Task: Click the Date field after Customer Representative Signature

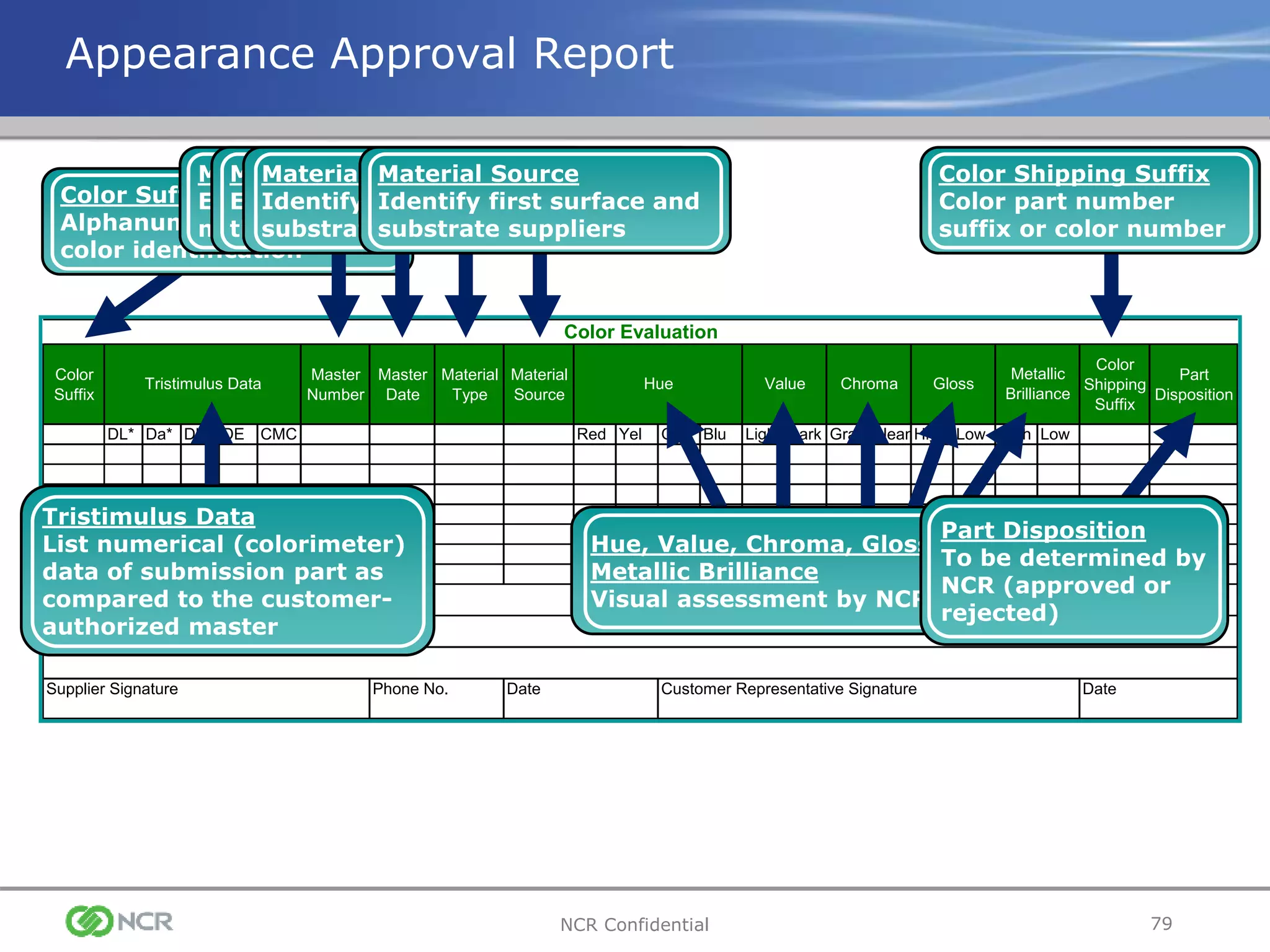Action: [x=1158, y=699]
